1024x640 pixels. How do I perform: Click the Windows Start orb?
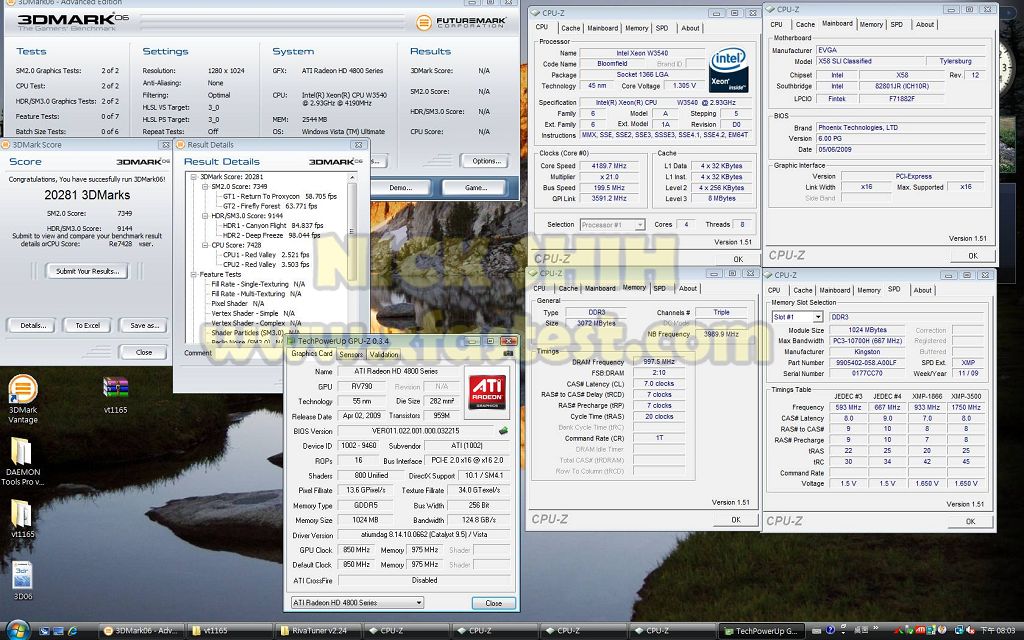17,630
